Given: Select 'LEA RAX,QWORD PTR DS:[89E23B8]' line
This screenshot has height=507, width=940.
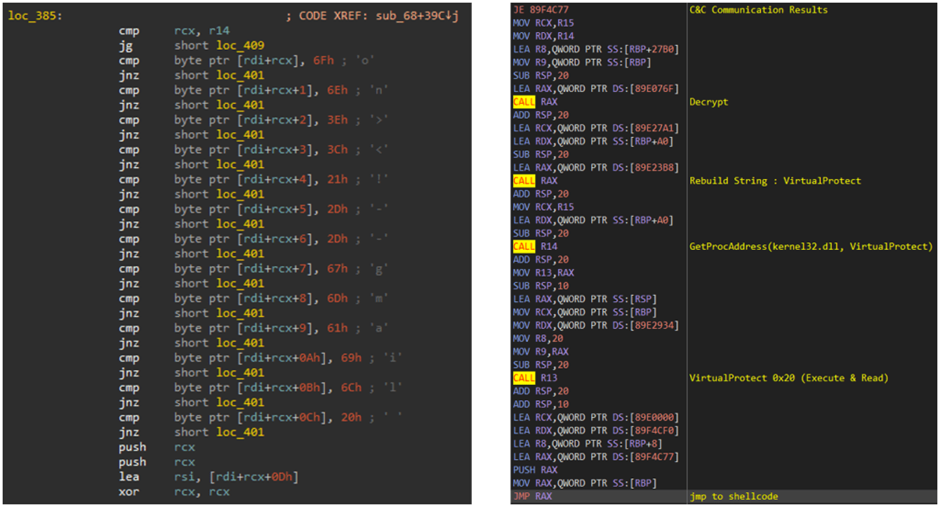Looking at the screenshot, I should coord(596,167).
